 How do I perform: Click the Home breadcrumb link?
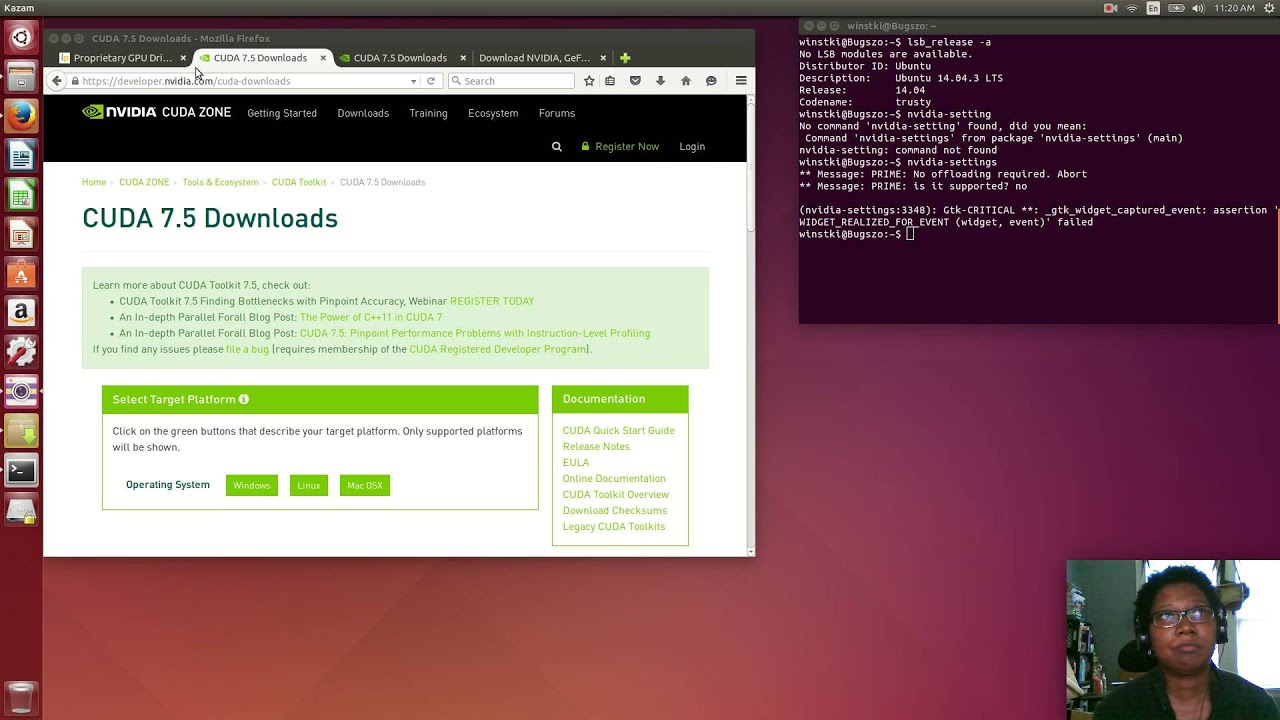pos(94,182)
